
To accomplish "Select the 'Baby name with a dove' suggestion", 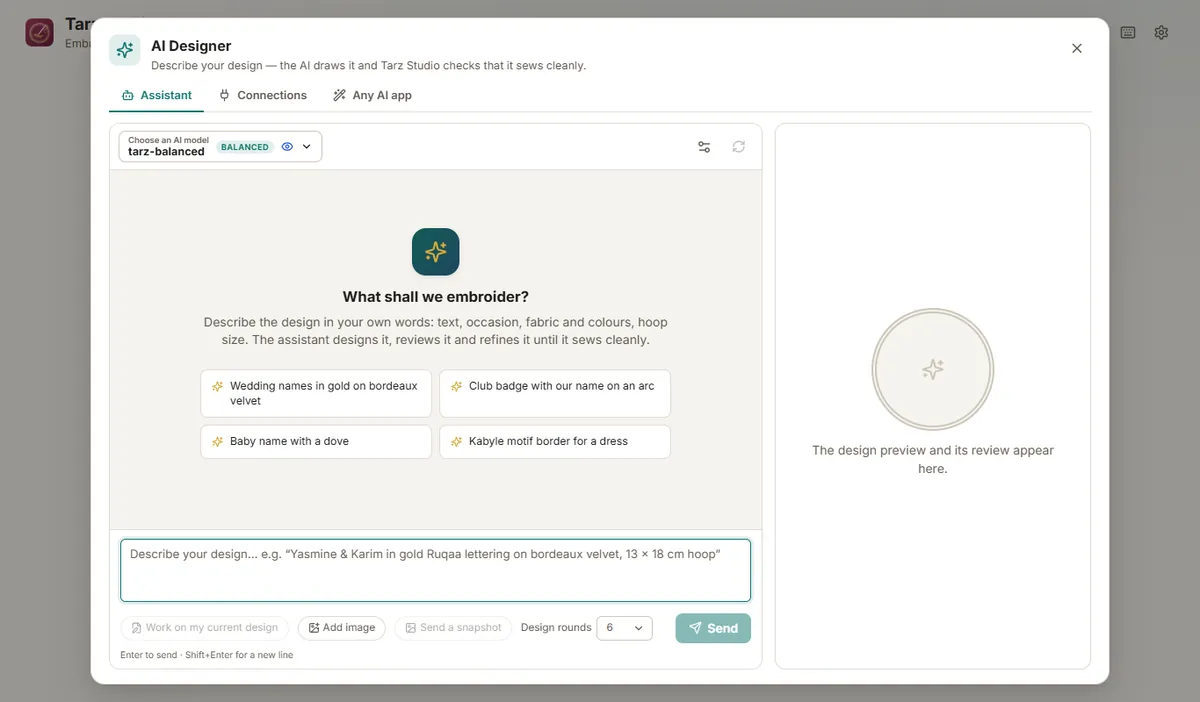I will click(316, 441).
